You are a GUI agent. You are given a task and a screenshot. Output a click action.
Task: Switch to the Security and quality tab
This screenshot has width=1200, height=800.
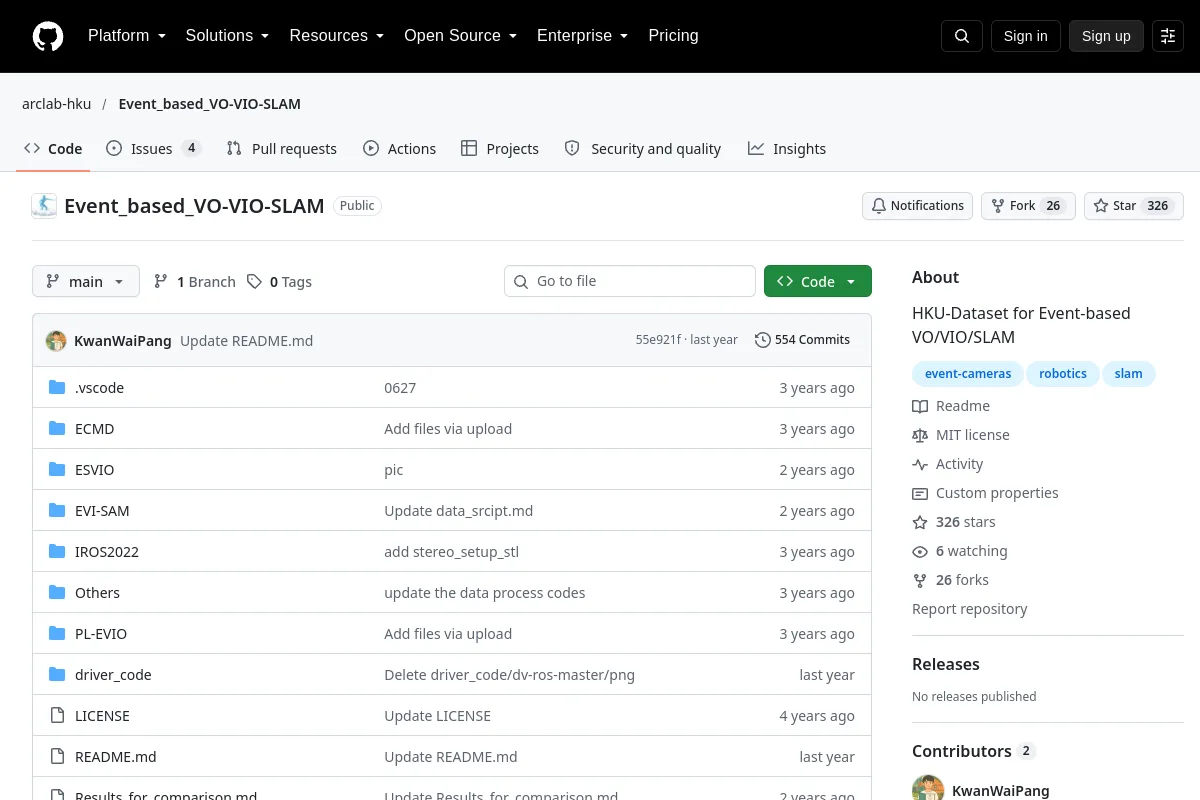point(643,149)
